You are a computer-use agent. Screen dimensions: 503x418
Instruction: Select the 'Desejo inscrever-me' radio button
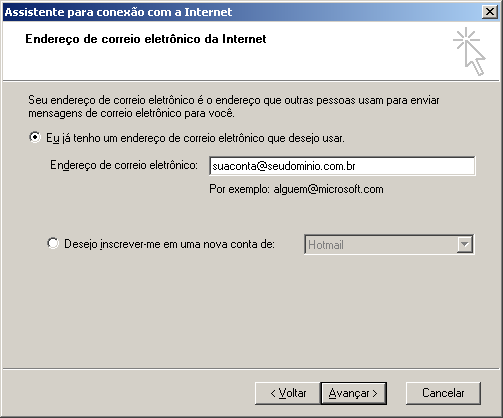(x=53, y=243)
